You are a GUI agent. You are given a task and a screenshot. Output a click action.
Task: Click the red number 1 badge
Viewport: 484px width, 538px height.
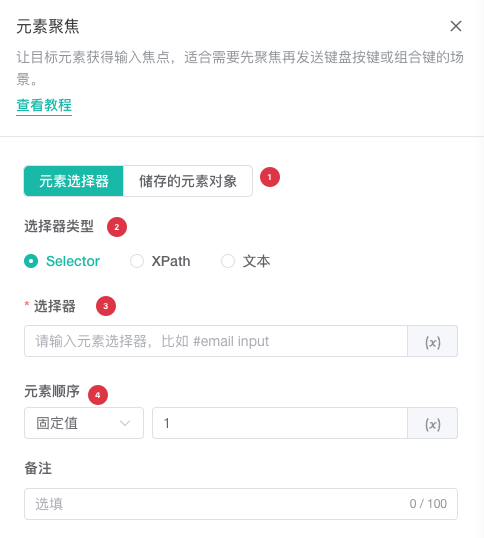[x=270, y=177]
